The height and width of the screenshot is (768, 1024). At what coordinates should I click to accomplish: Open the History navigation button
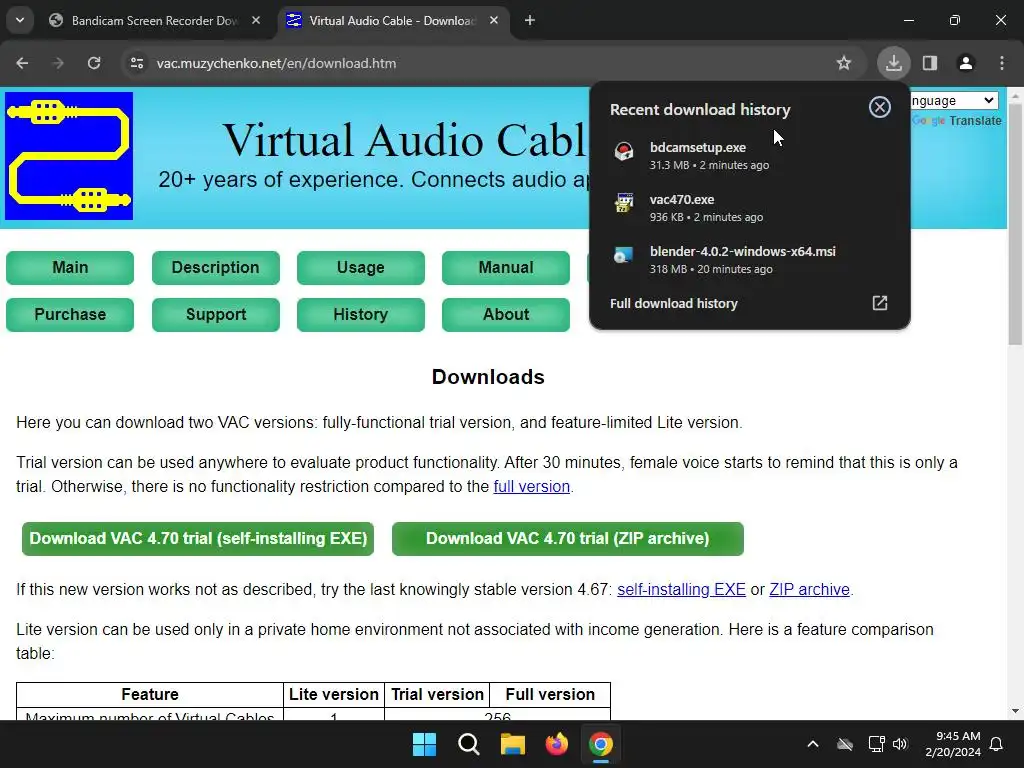pos(360,315)
